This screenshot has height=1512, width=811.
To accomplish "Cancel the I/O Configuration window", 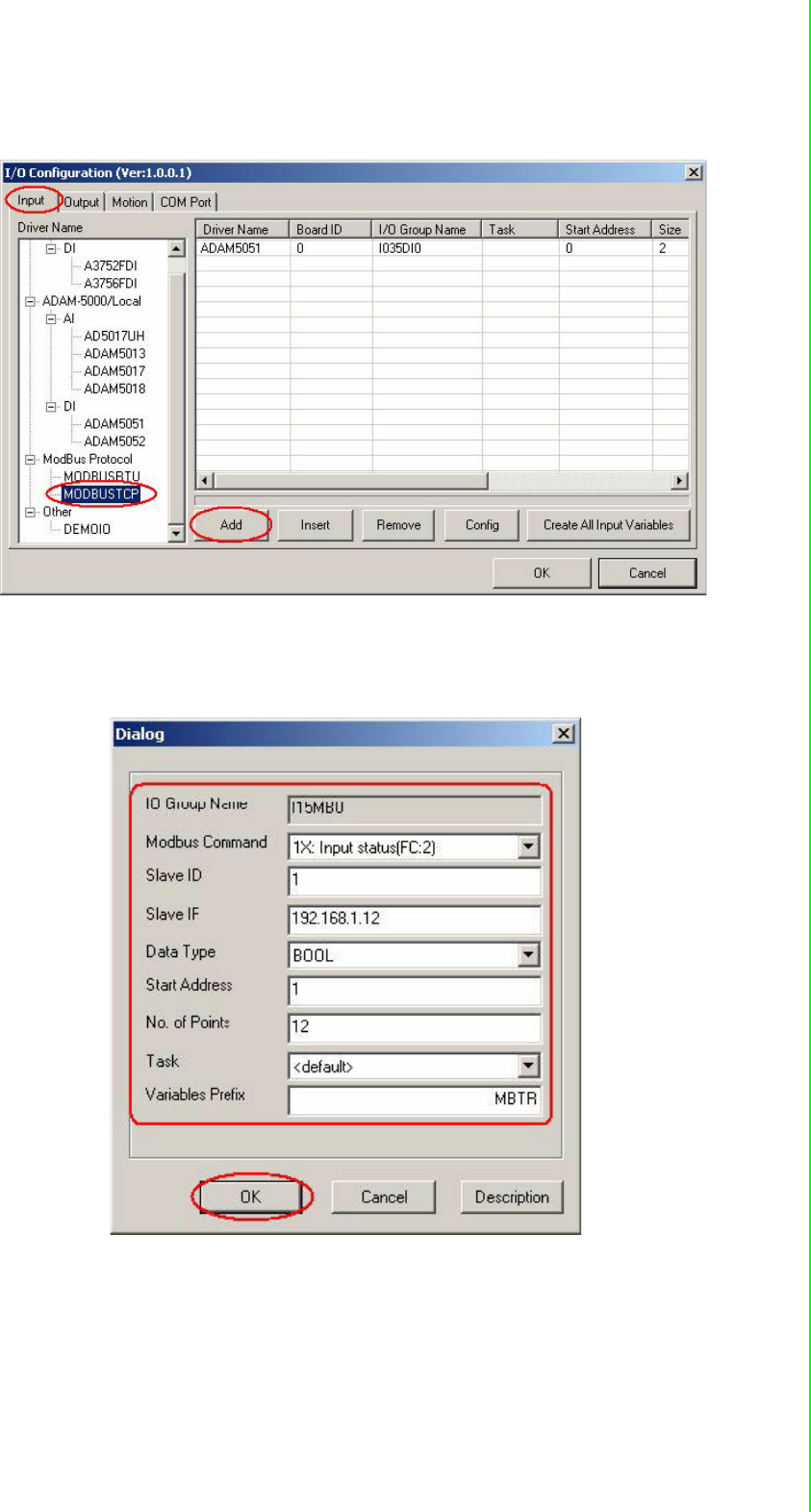I will [646, 573].
